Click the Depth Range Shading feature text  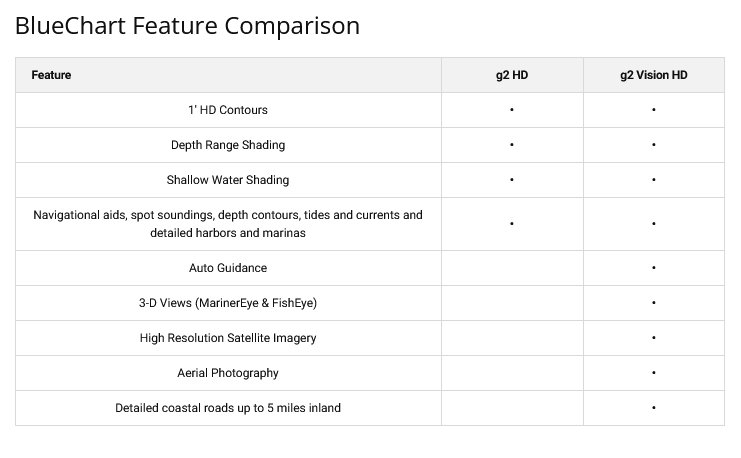[228, 145]
